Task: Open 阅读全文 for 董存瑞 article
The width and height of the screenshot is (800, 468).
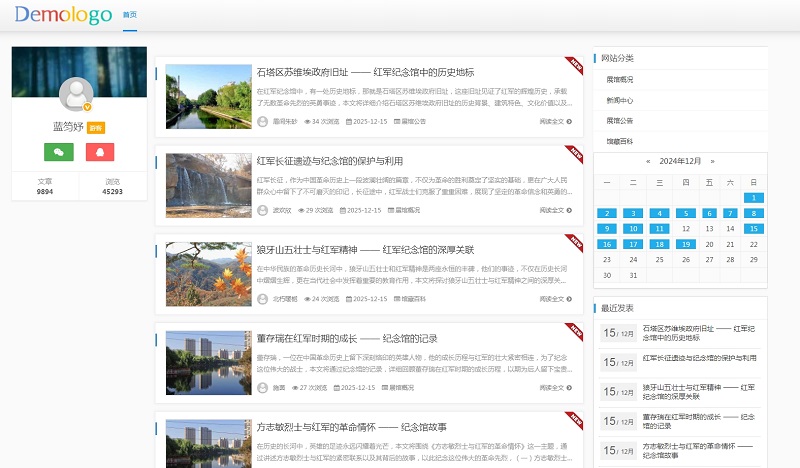Action: [x=556, y=388]
